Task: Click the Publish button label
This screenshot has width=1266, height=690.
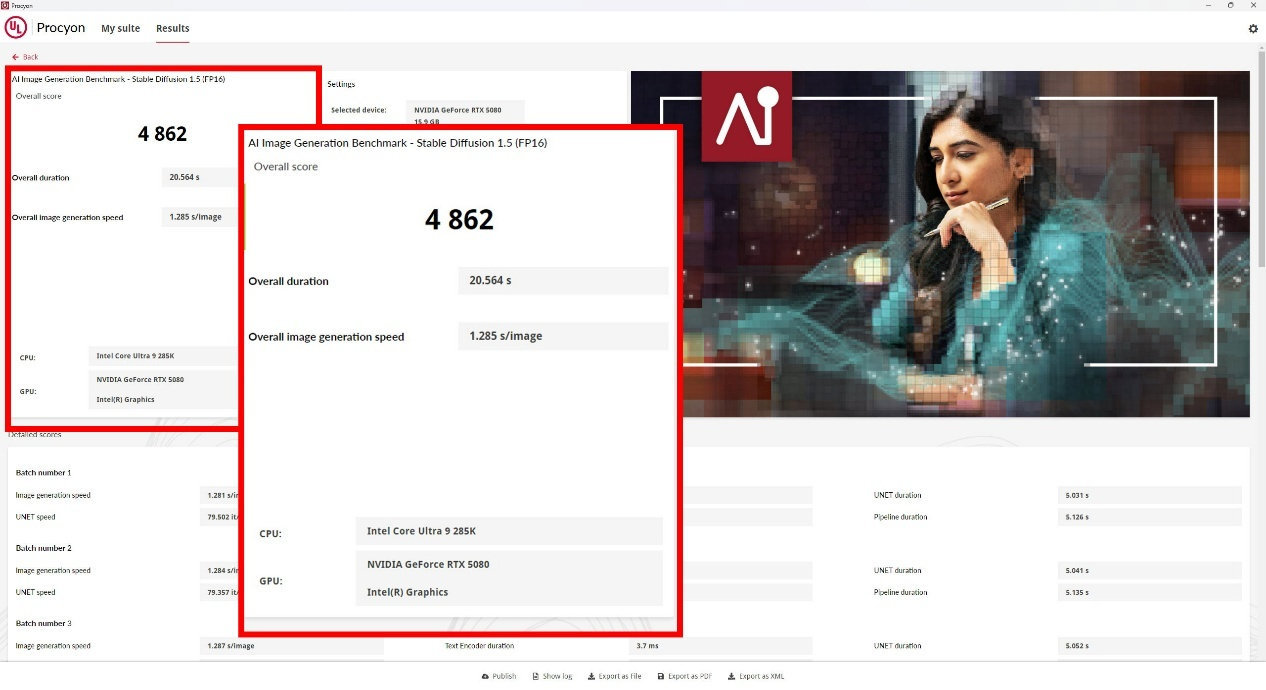Action: coord(505,676)
